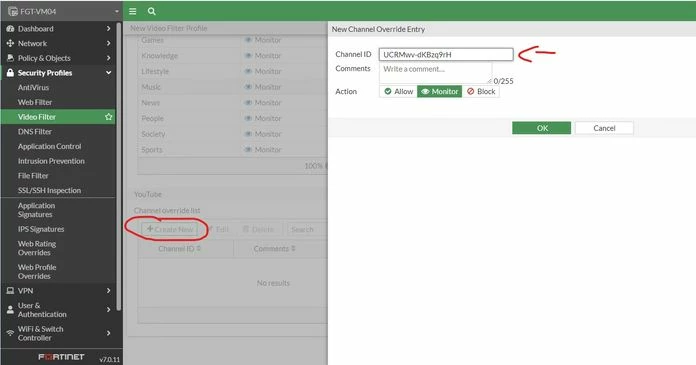
Task: Toggle the Video Filter favorite star
Action: 108,117
